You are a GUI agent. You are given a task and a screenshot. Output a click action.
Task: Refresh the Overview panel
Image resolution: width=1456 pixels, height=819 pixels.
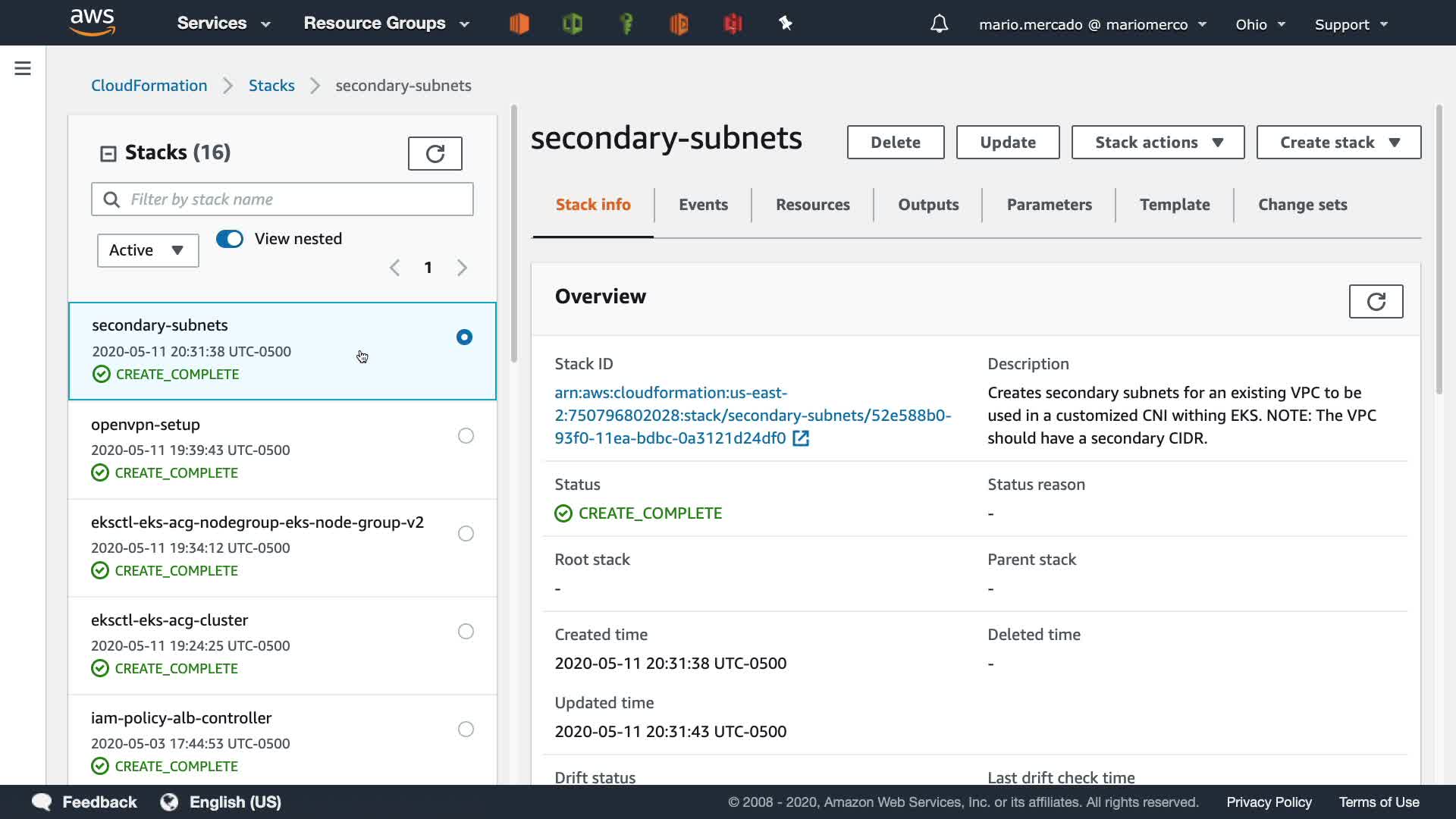[x=1376, y=302]
